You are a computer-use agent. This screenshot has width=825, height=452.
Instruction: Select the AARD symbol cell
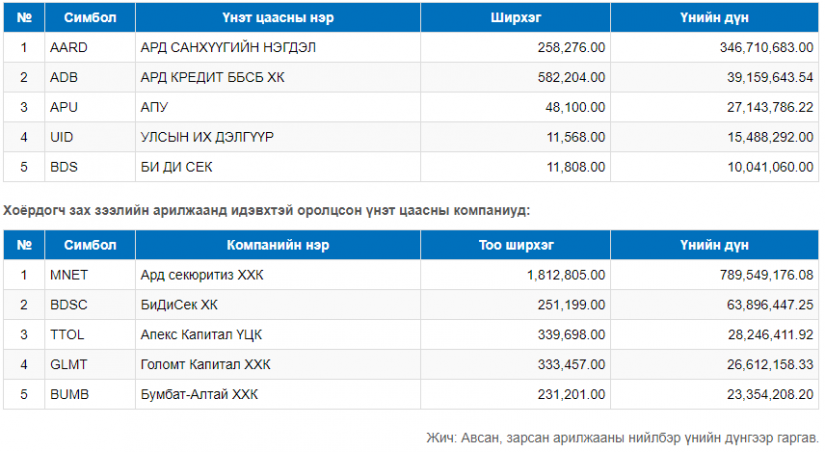tap(90, 47)
